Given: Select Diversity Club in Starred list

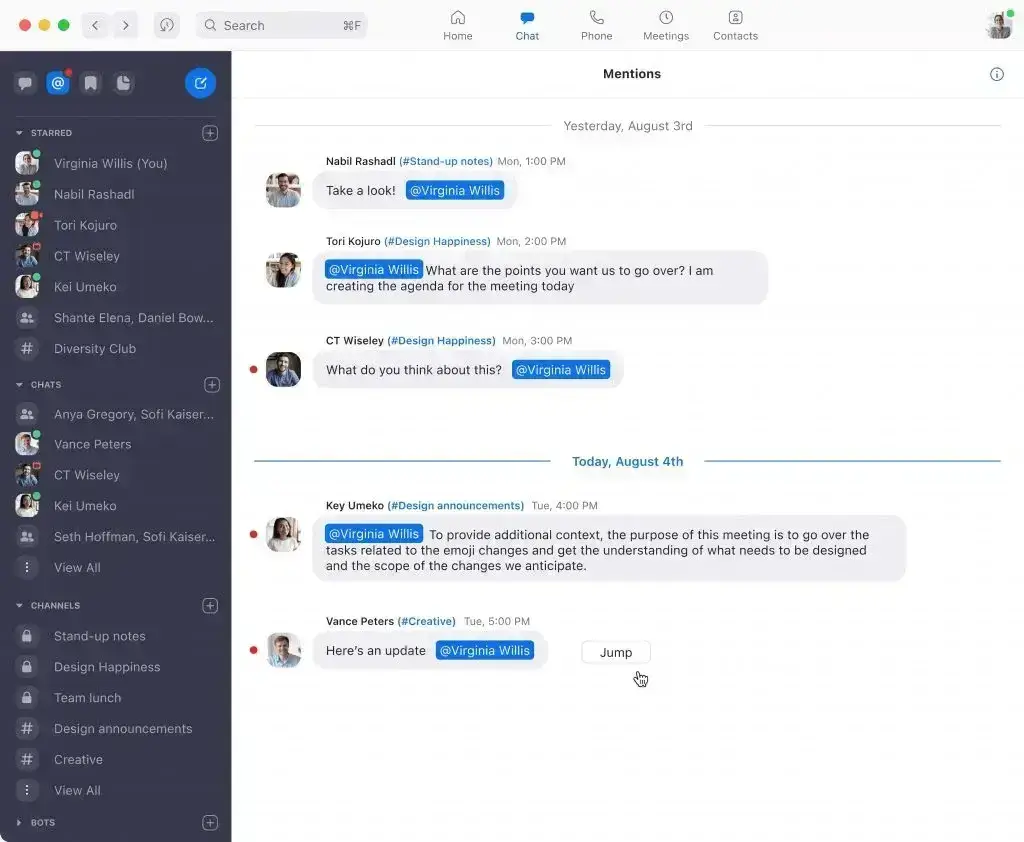Looking at the screenshot, I should (95, 348).
